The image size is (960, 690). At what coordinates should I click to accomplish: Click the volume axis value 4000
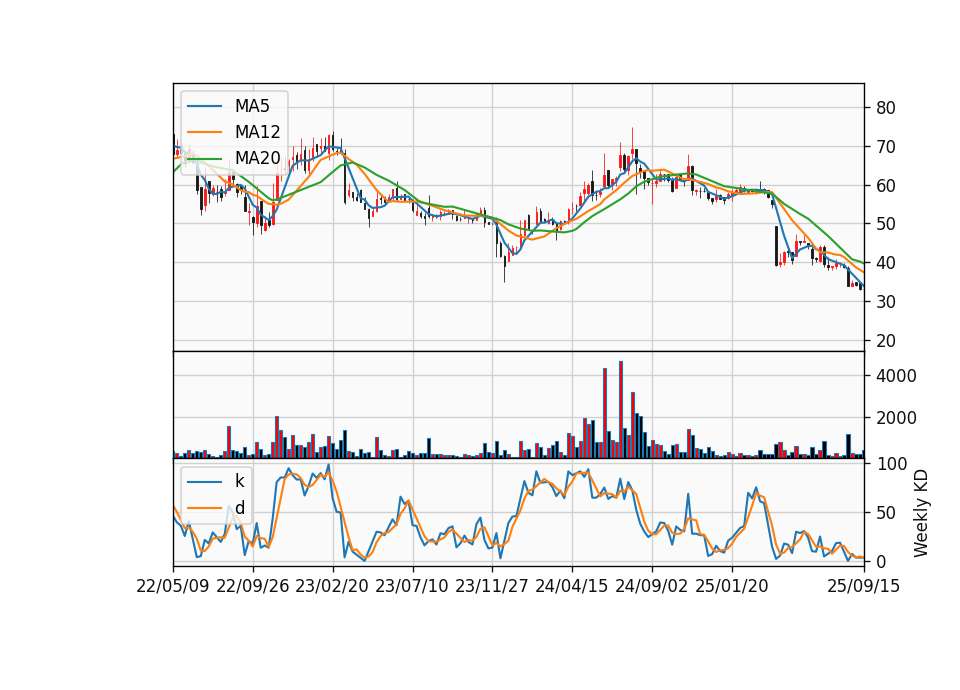(x=896, y=376)
